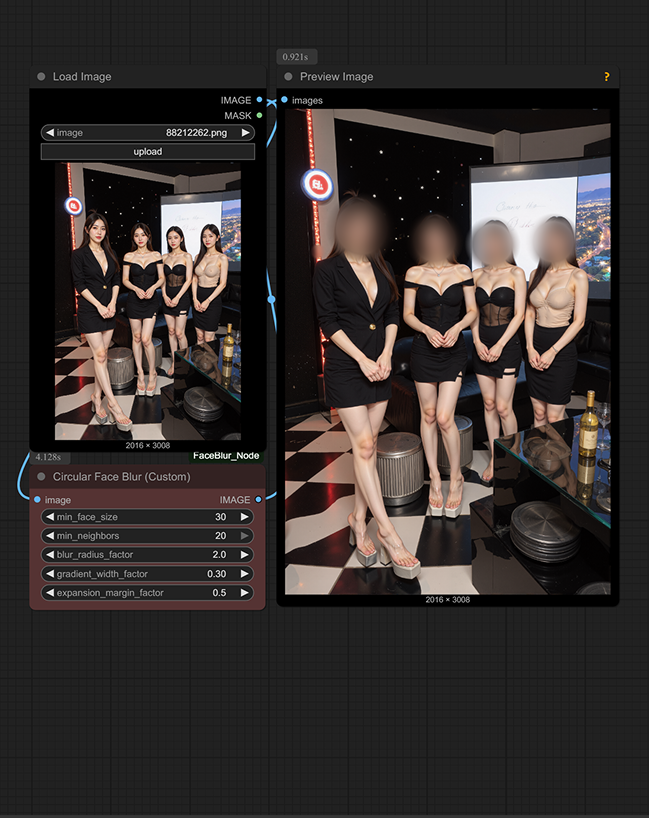Click the Load Image node title
This screenshot has height=818, width=649.
[82, 77]
